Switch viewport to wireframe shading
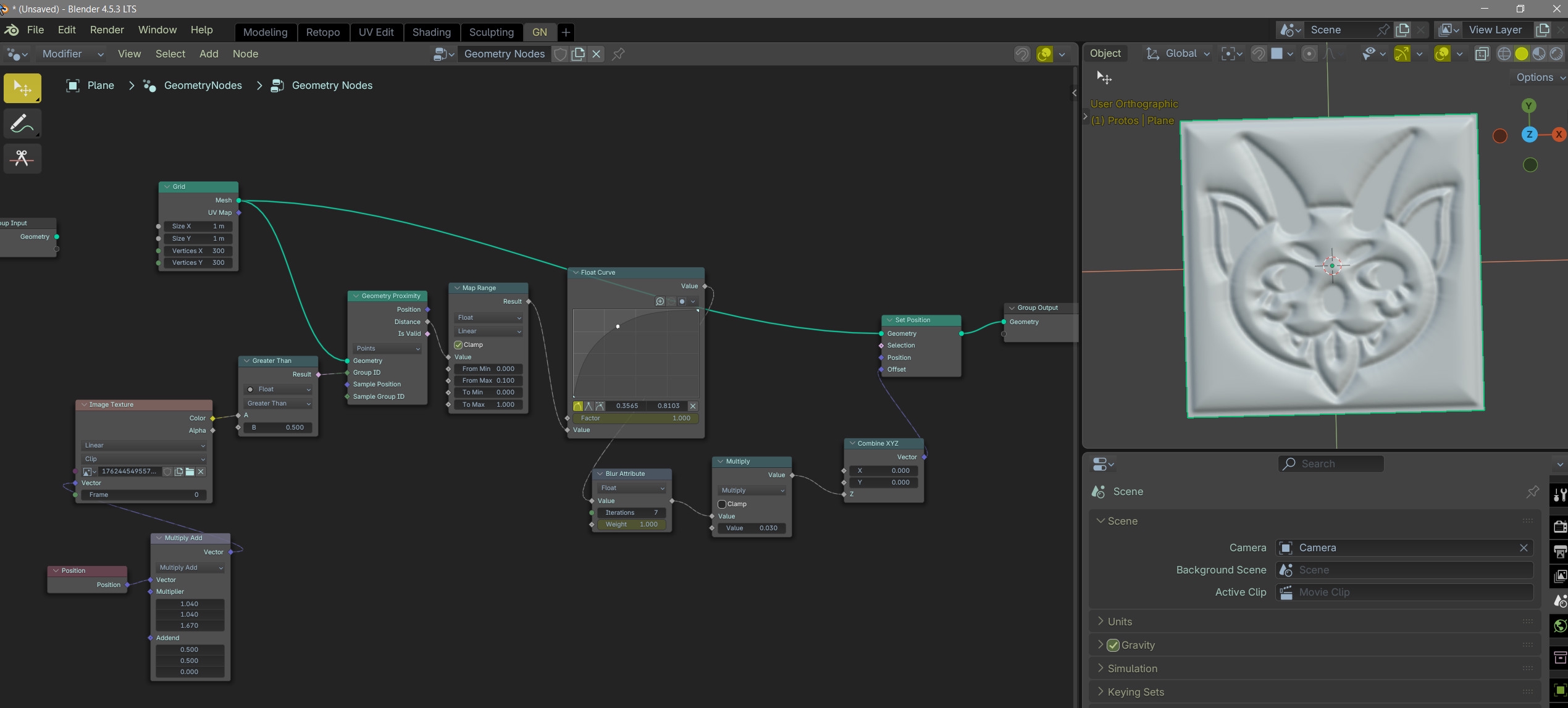 (1504, 54)
